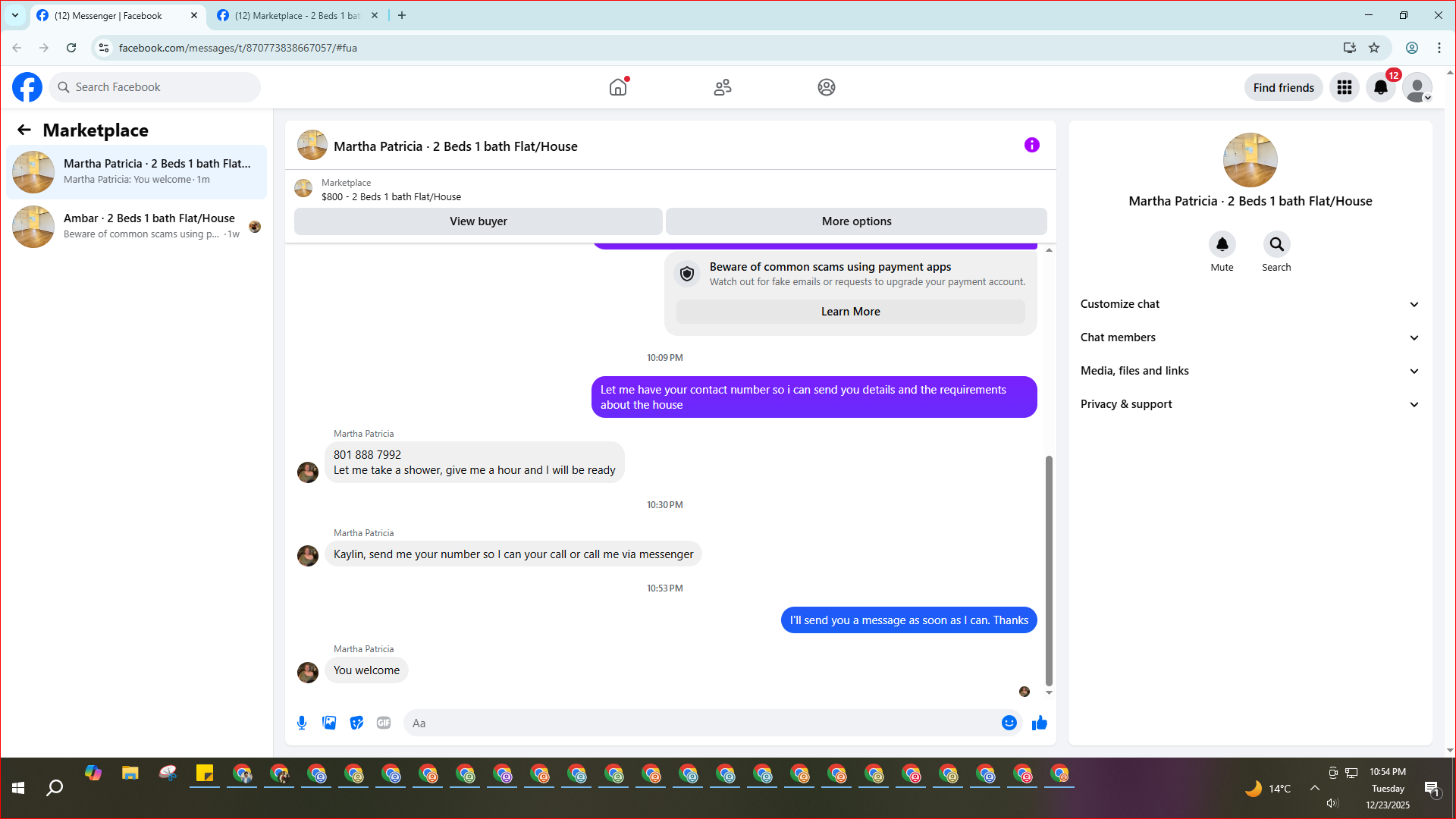1456x819 pixels.
Task: Click the chat messages scrollbar
Action: pyautogui.click(x=1049, y=569)
